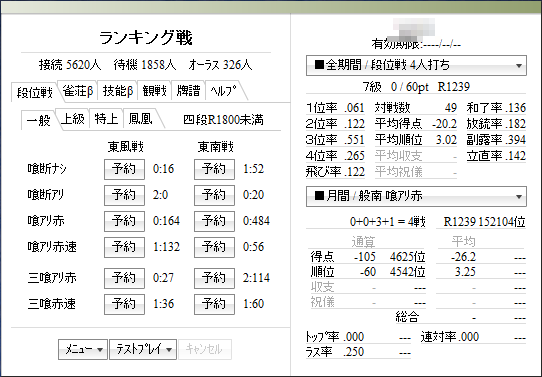Click the 3位率 .551 stat
Viewport: 542px width, 377px height.
click(x=335, y=140)
